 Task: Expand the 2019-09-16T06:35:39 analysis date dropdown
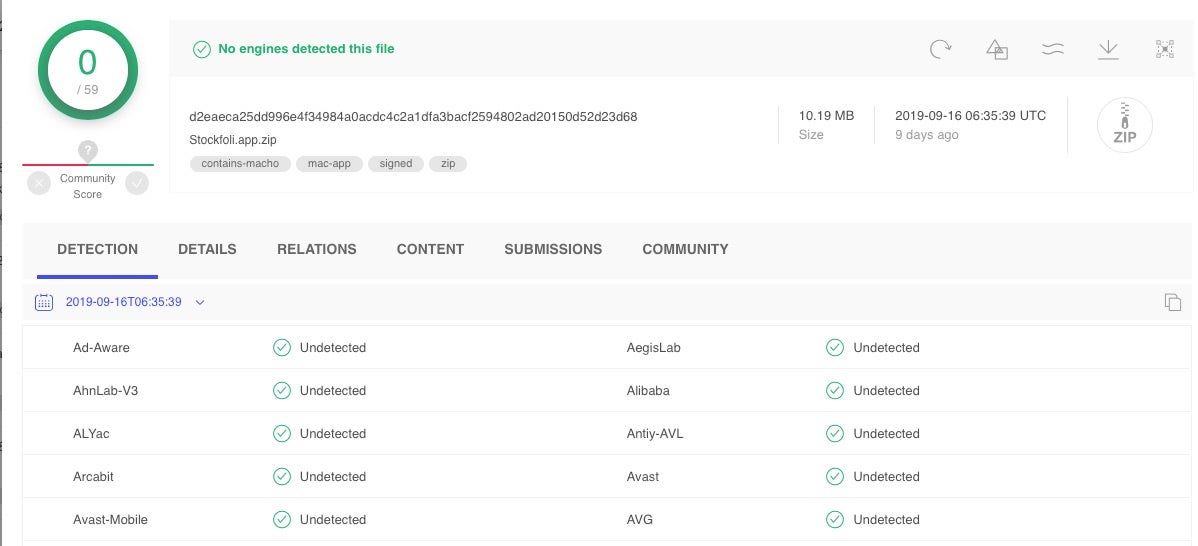pos(200,302)
